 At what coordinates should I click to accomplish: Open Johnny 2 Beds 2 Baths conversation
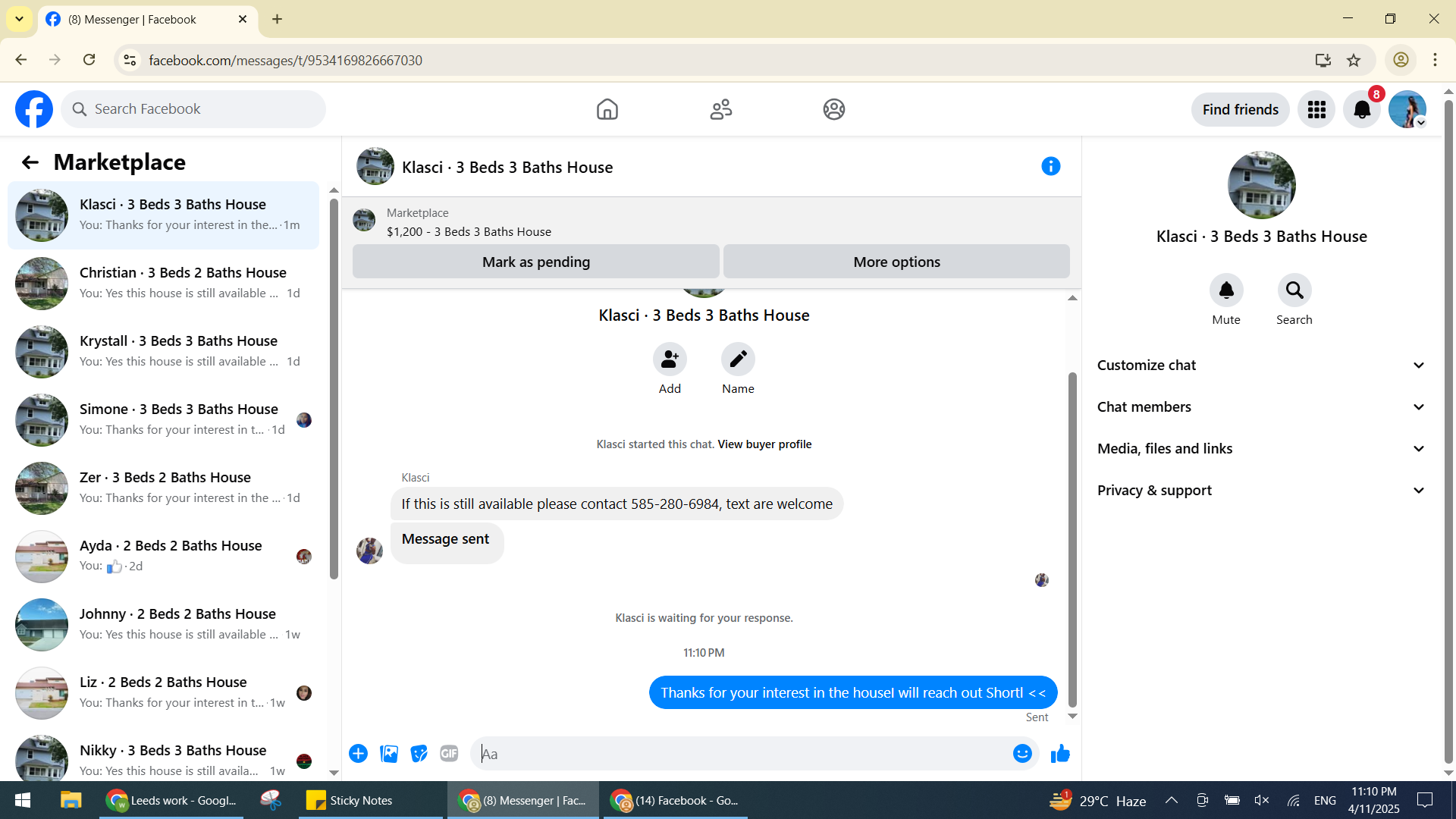pos(163,625)
